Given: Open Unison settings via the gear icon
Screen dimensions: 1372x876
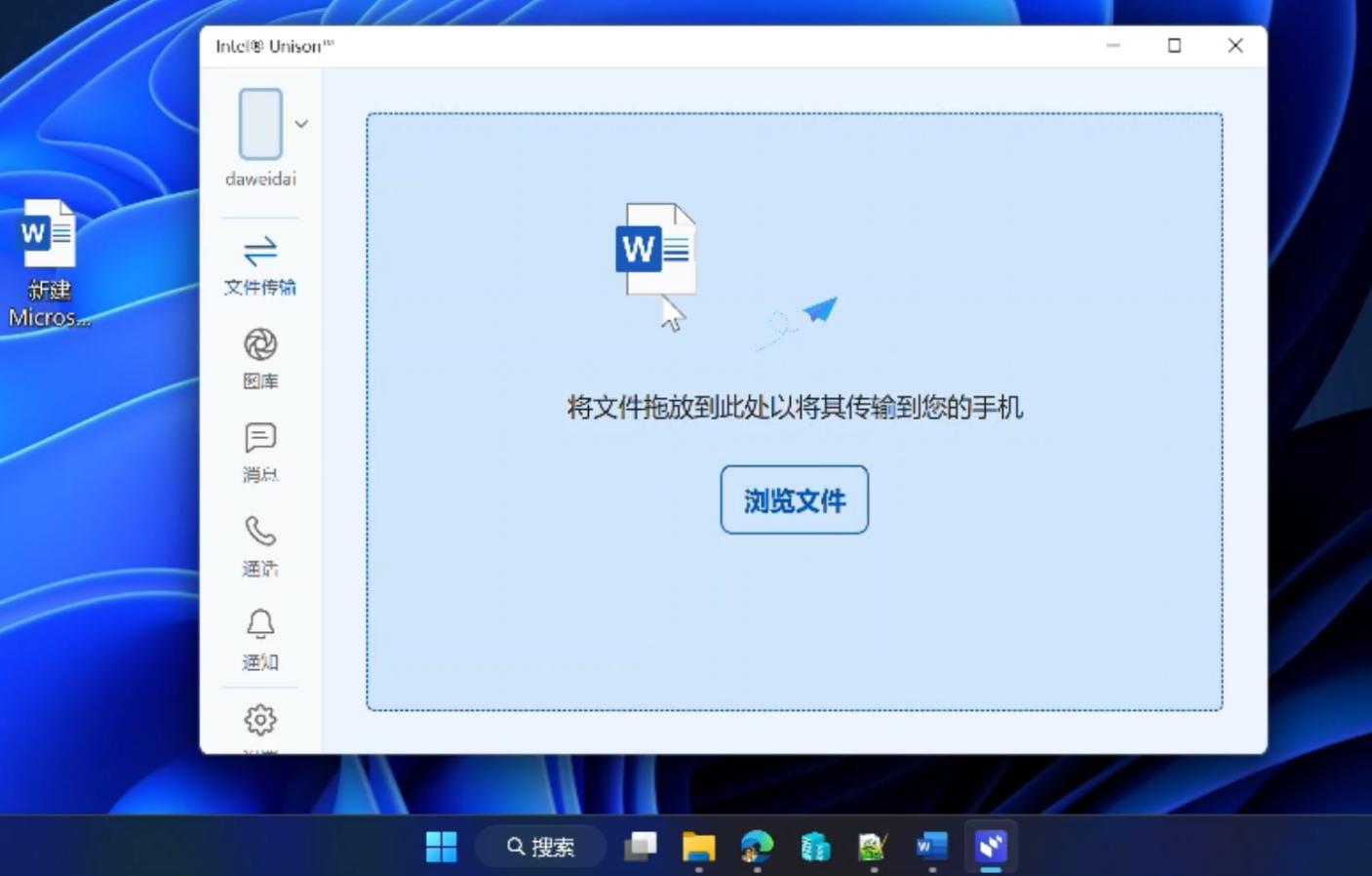Looking at the screenshot, I should [260, 721].
